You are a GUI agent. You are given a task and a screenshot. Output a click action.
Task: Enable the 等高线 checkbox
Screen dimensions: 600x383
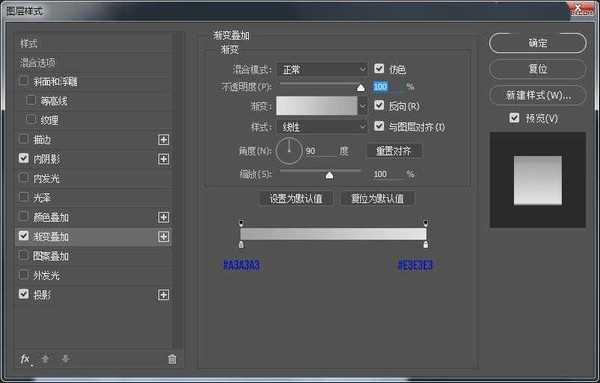[31, 100]
